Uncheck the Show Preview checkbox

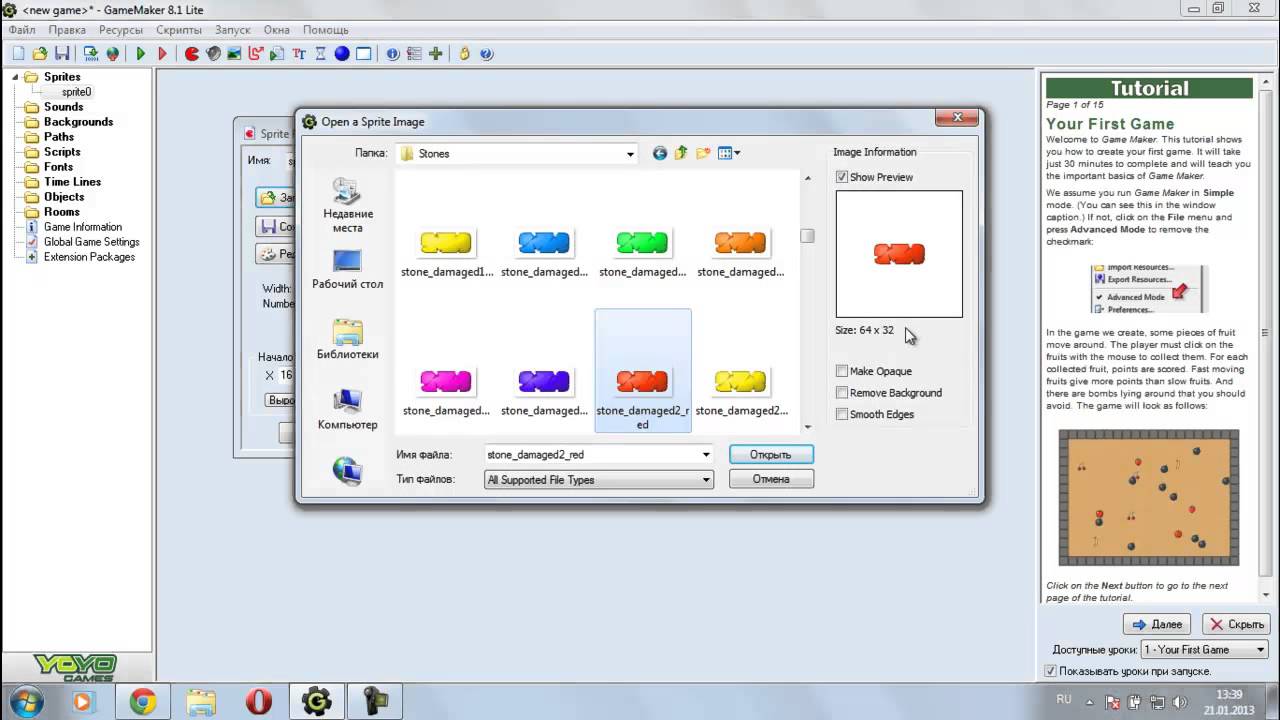[842, 177]
